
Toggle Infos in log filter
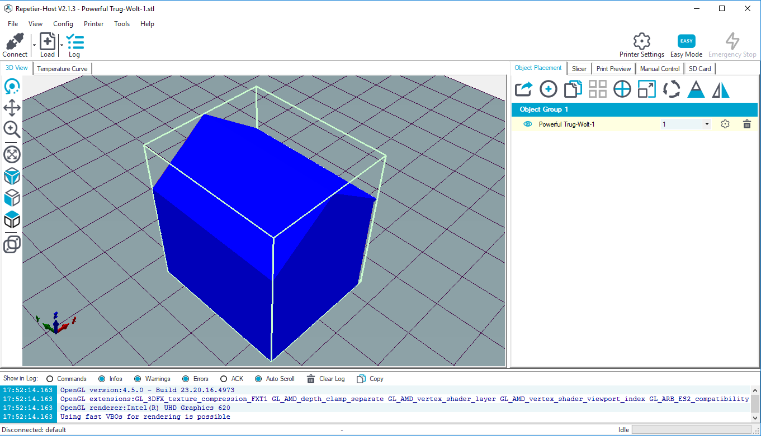pos(110,379)
